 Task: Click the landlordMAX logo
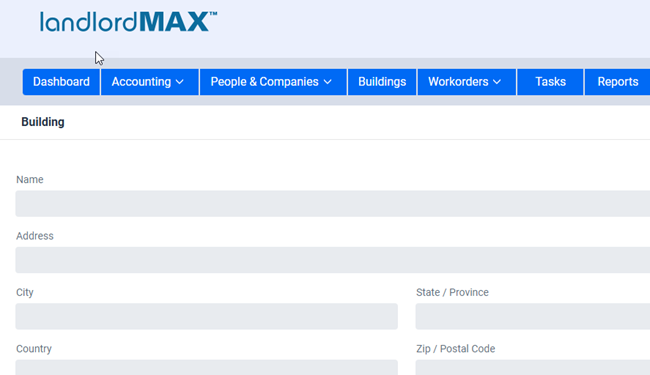pos(129,22)
